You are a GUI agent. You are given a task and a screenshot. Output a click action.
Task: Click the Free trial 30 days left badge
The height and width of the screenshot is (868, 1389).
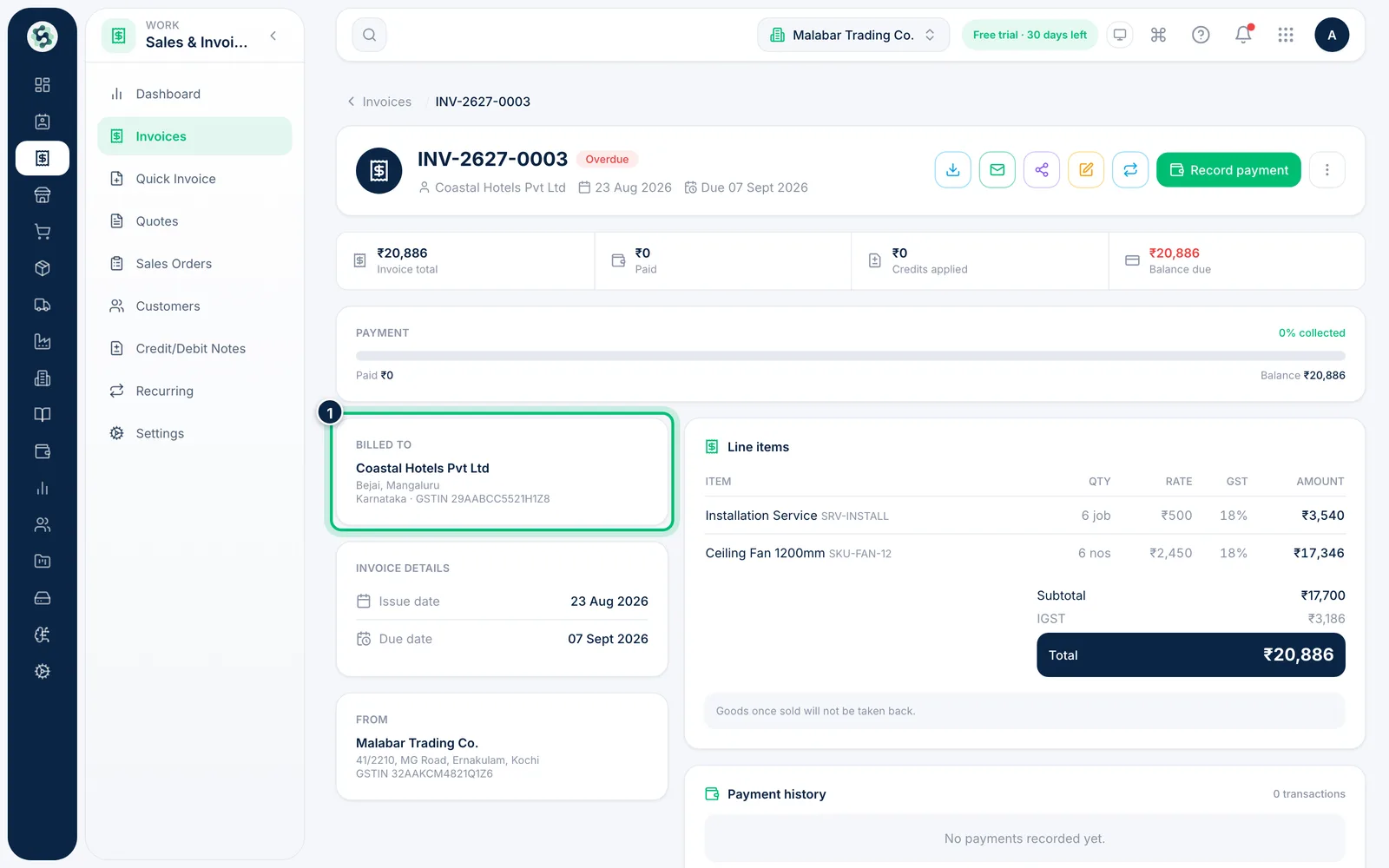tap(1030, 35)
